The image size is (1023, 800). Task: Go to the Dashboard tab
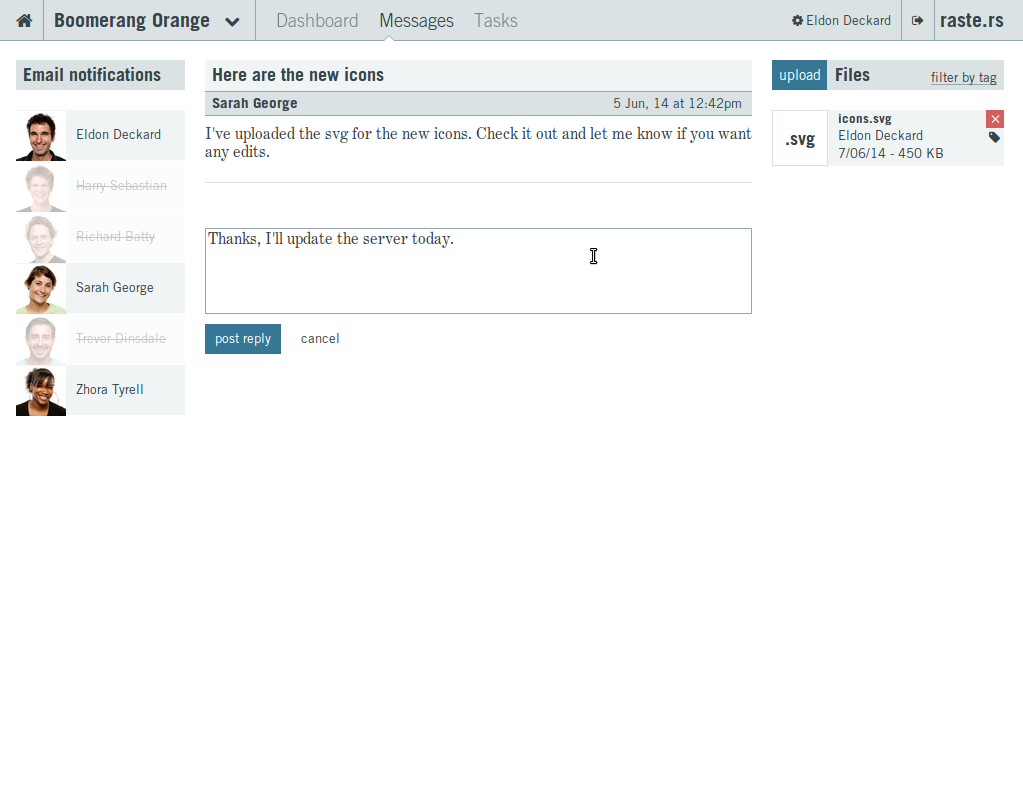317,20
